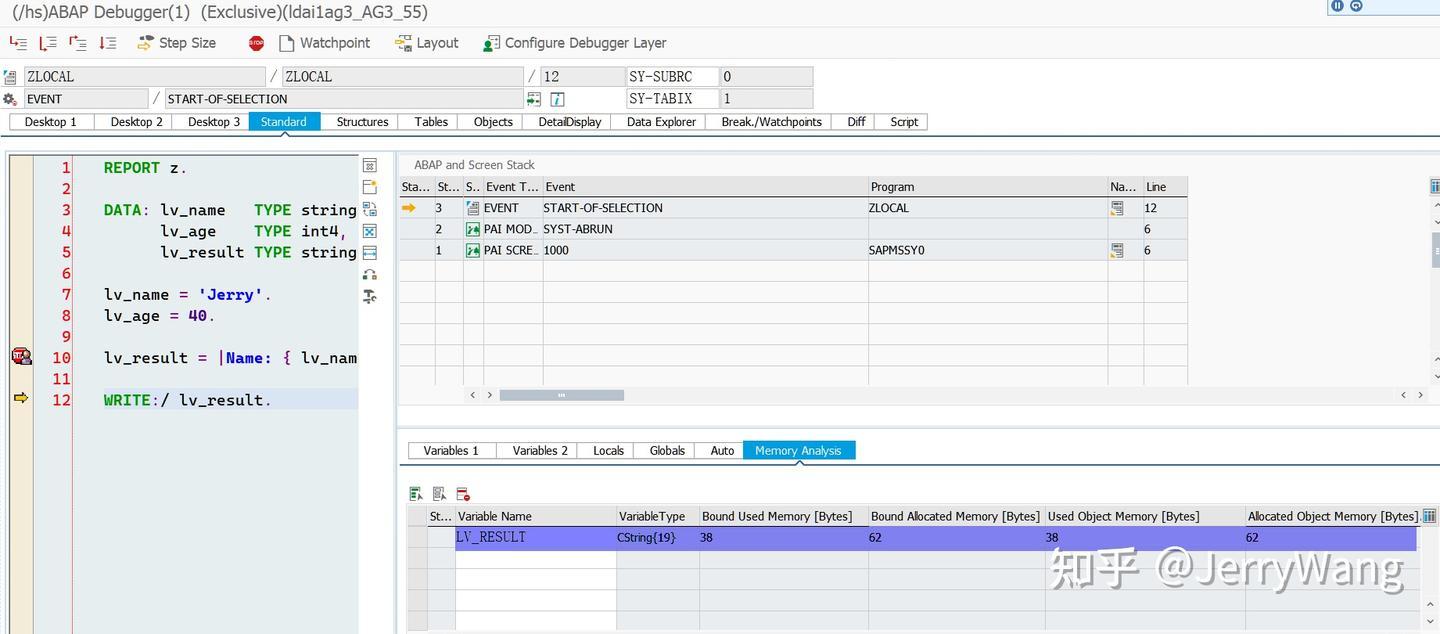Open the Diff tab
The image size is (1440, 634).
(x=856, y=122)
